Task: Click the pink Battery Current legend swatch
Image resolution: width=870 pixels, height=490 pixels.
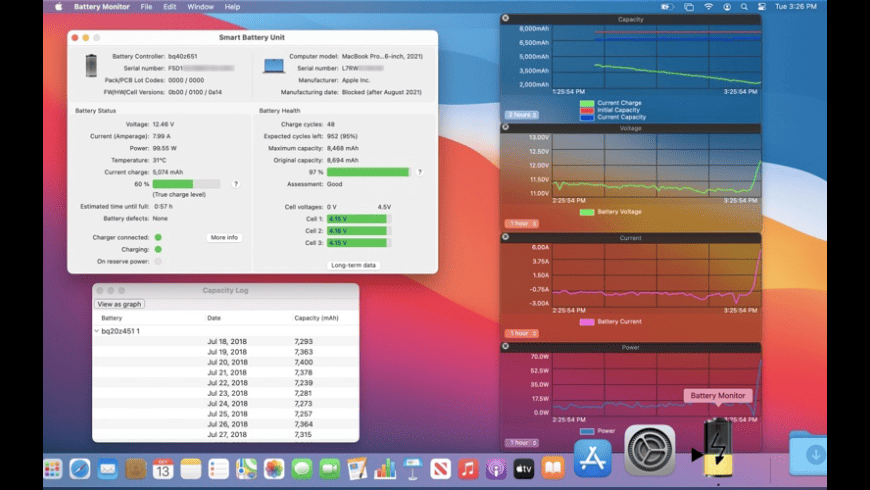Action: [587, 322]
